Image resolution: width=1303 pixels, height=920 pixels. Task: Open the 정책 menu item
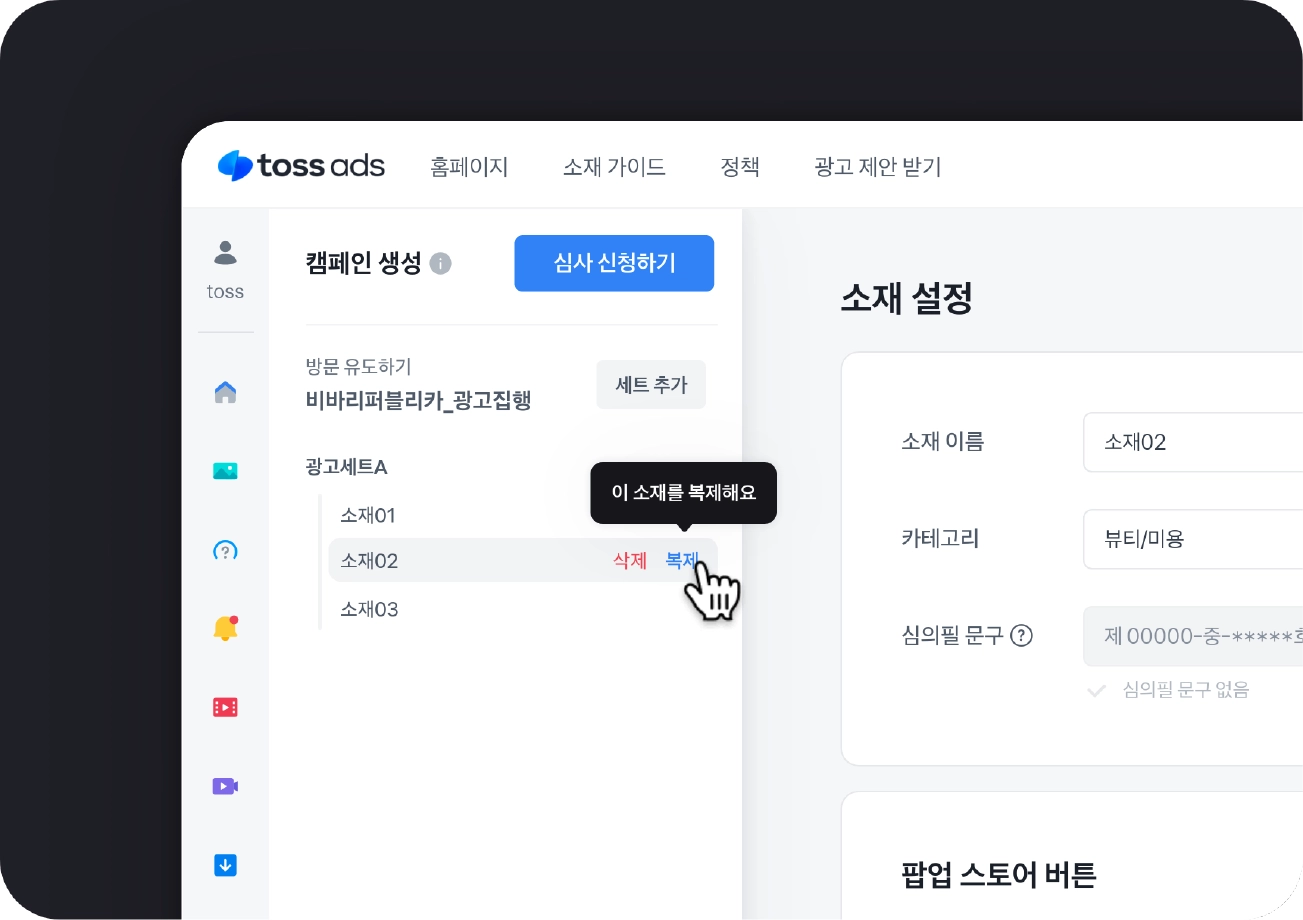(x=740, y=167)
